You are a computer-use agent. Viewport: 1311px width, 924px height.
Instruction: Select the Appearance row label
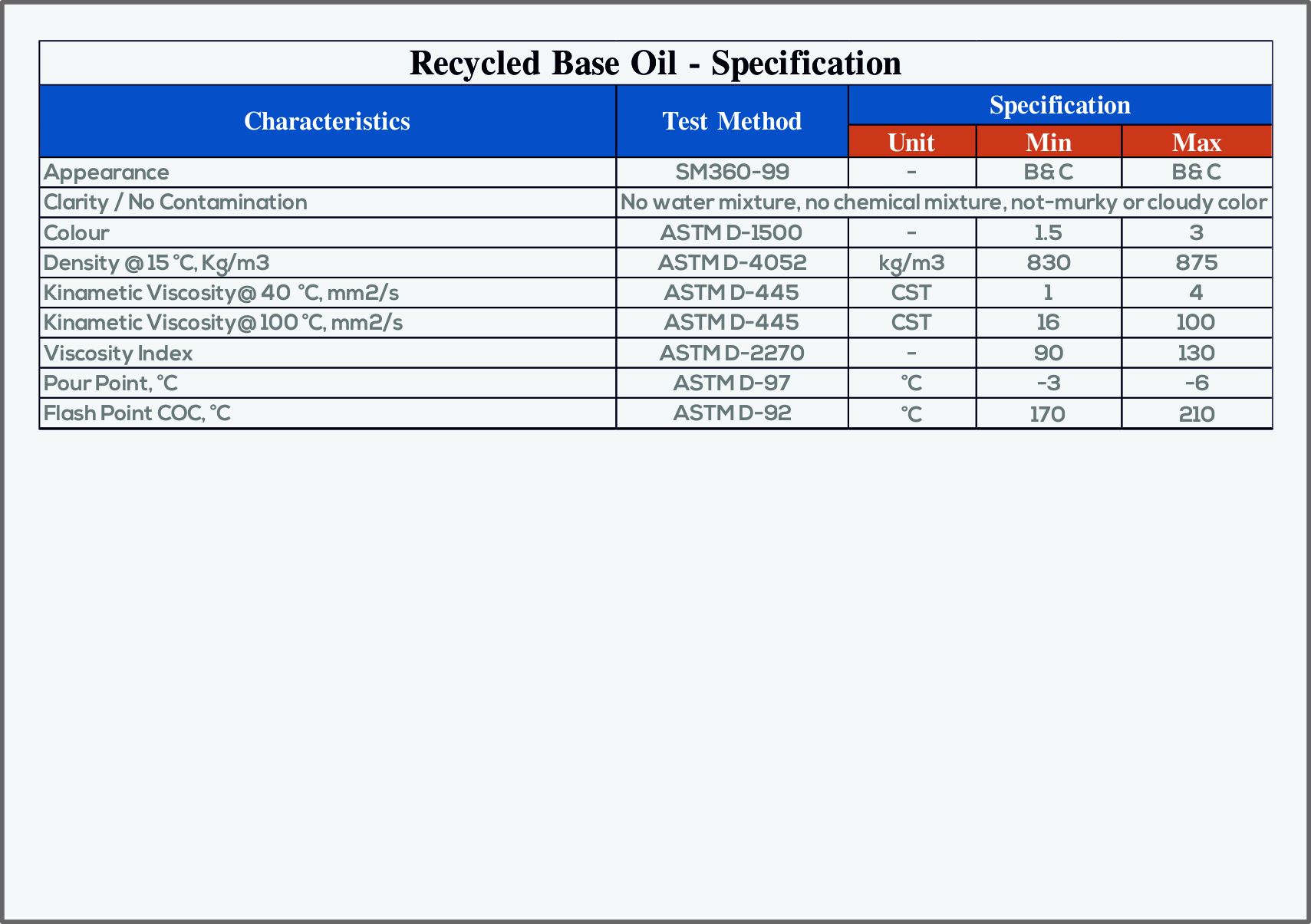(107, 173)
